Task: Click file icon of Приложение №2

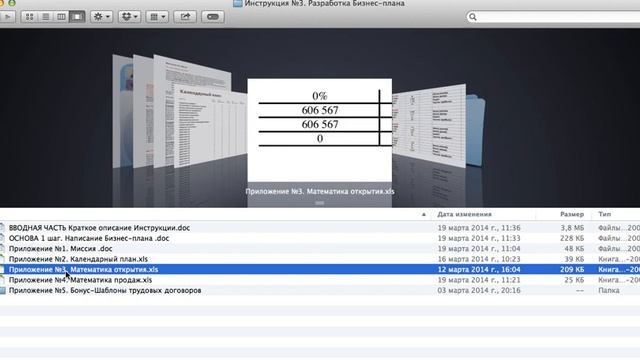Action: point(2,259)
